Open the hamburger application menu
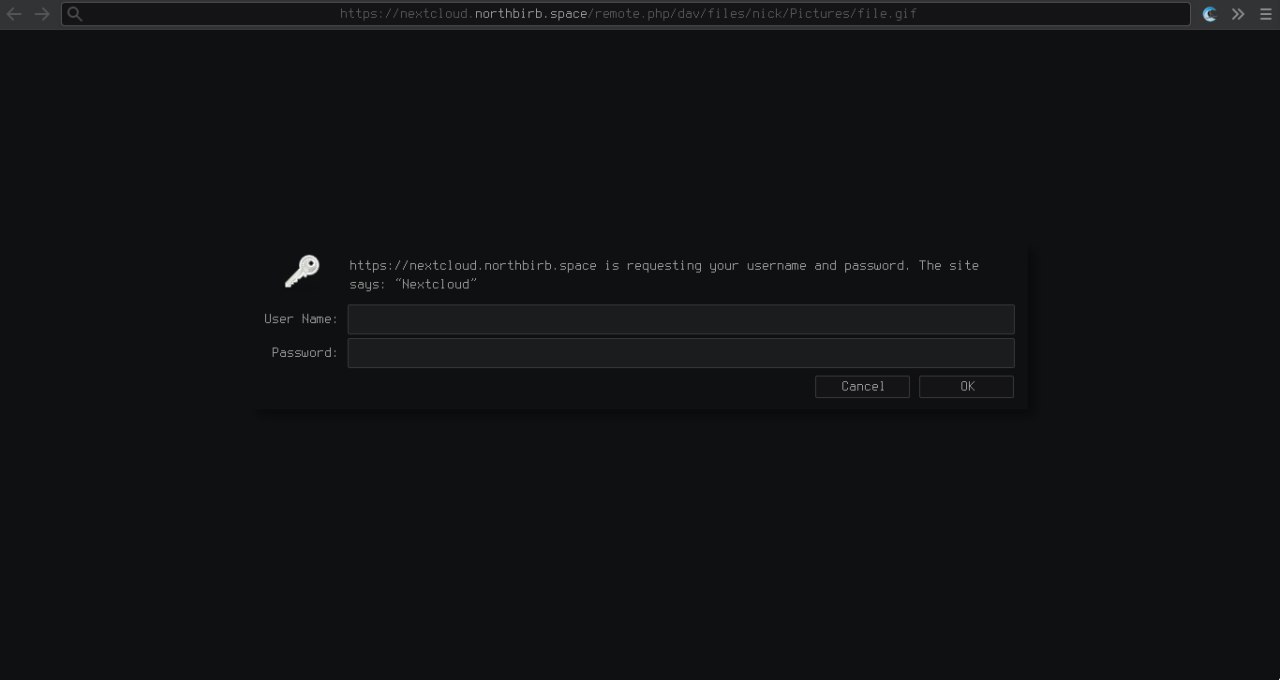The width and height of the screenshot is (1280, 680). (1266, 14)
